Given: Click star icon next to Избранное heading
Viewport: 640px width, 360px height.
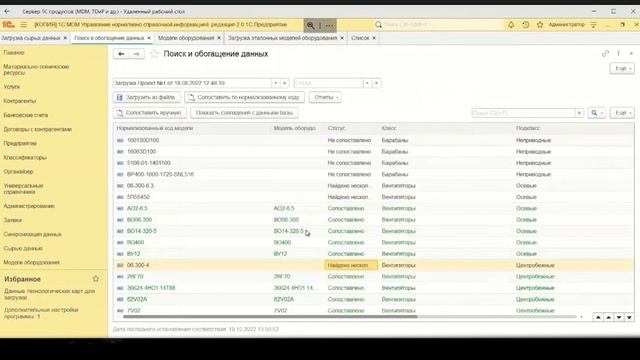Looking at the screenshot, I should pyautogui.click(x=96, y=279).
